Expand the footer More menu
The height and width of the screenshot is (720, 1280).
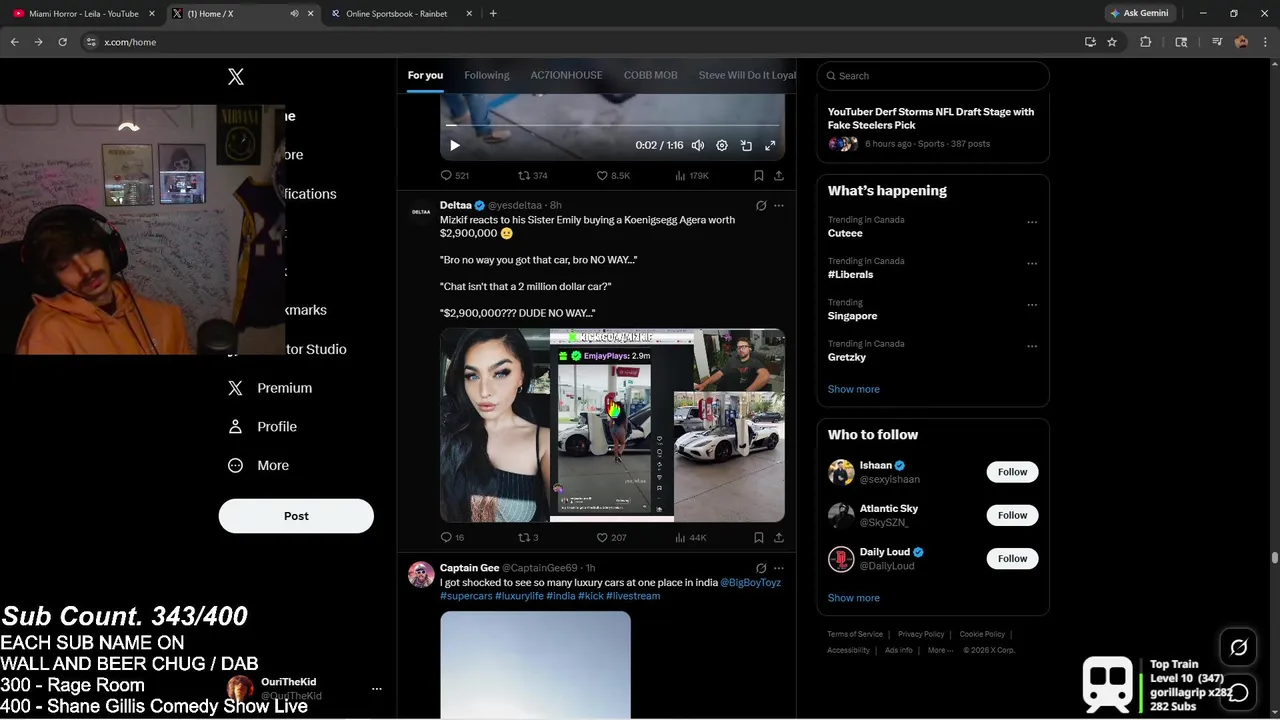(939, 650)
